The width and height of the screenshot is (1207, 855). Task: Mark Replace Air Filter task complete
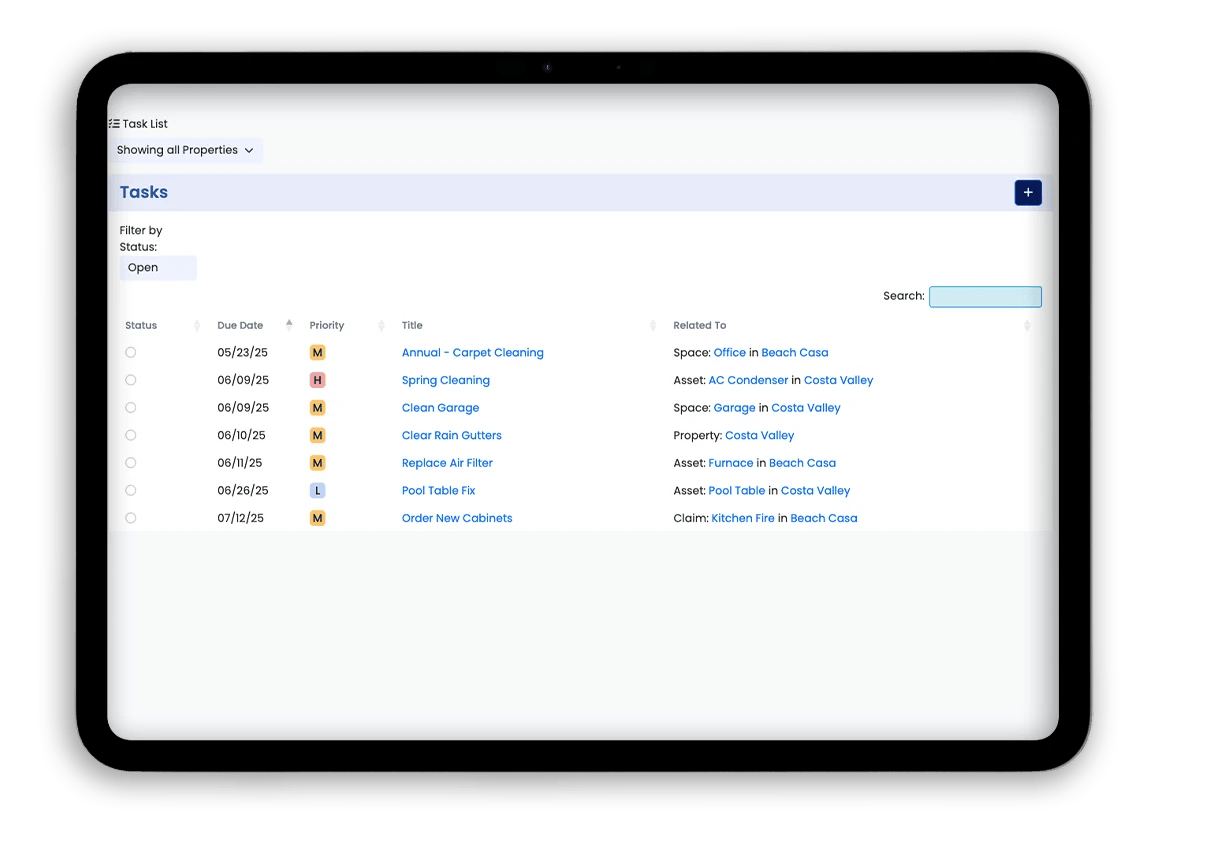click(x=131, y=463)
